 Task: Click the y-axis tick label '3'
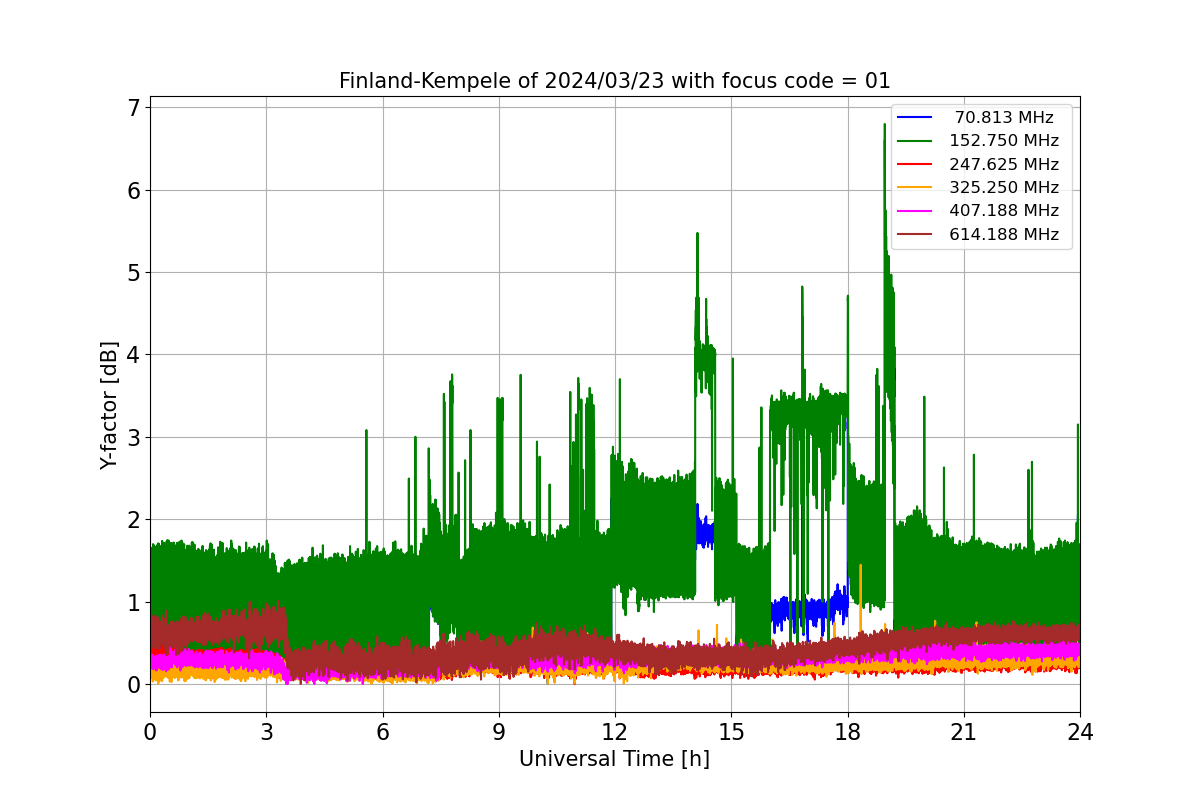(132, 437)
